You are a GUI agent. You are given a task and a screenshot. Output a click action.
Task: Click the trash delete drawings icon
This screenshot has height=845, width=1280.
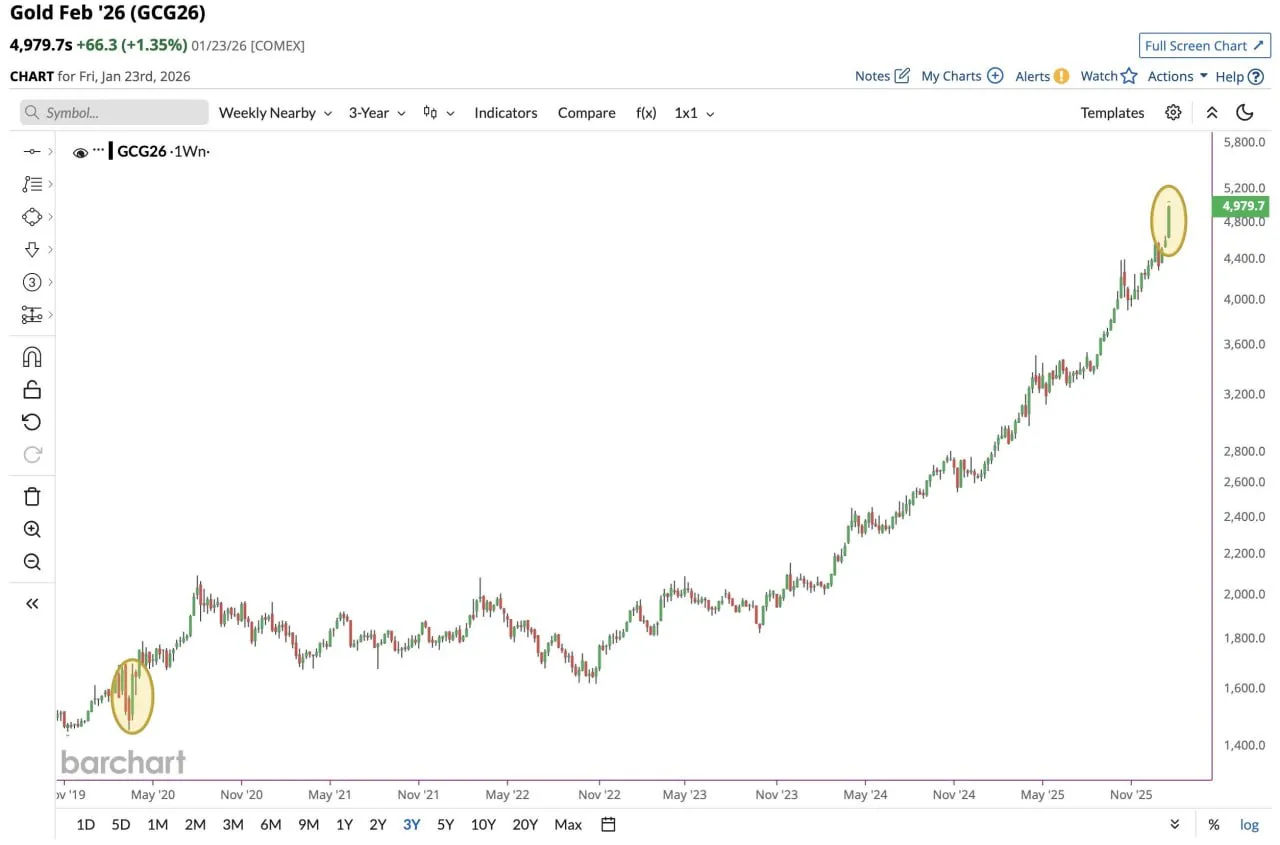coord(32,496)
